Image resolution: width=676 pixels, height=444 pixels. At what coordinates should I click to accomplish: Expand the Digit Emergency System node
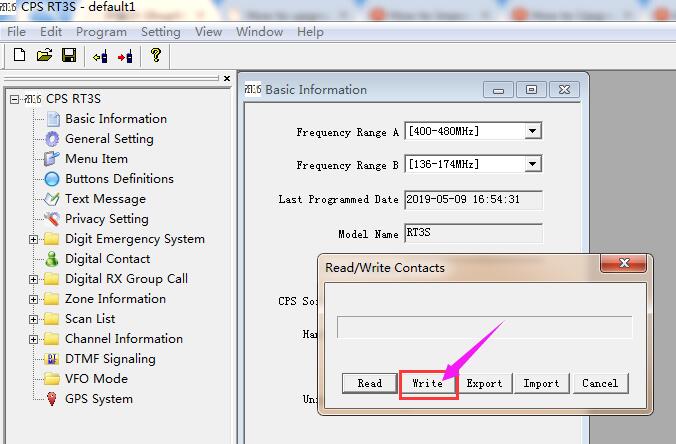point(33,239)
